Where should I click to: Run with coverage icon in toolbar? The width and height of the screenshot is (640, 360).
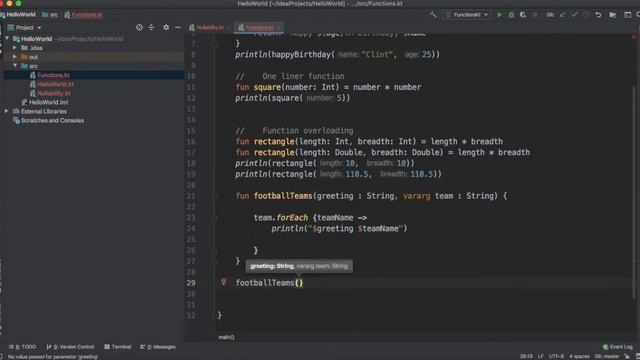[523, 15]
